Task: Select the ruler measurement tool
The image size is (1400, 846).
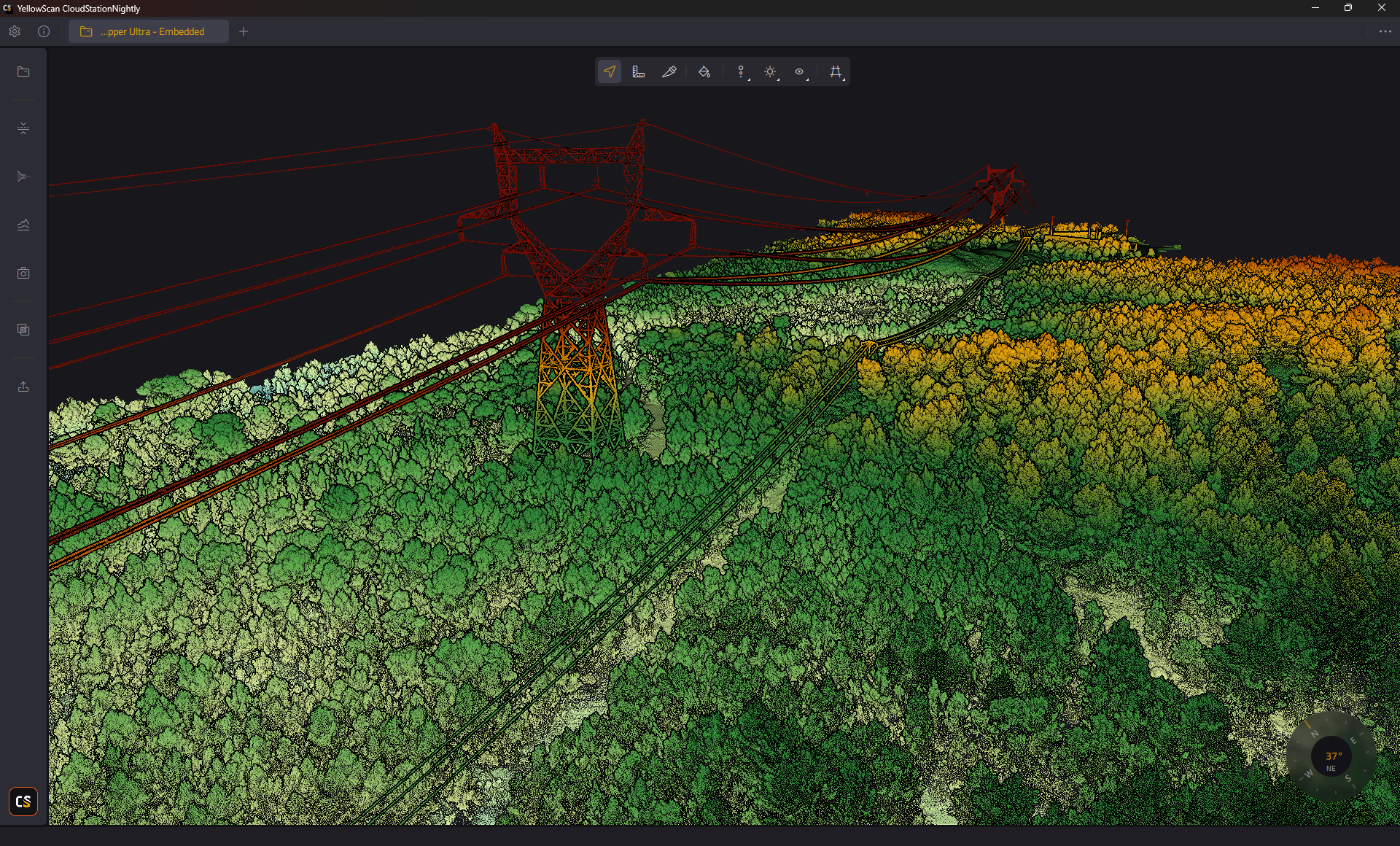Action: coord(639,71)
